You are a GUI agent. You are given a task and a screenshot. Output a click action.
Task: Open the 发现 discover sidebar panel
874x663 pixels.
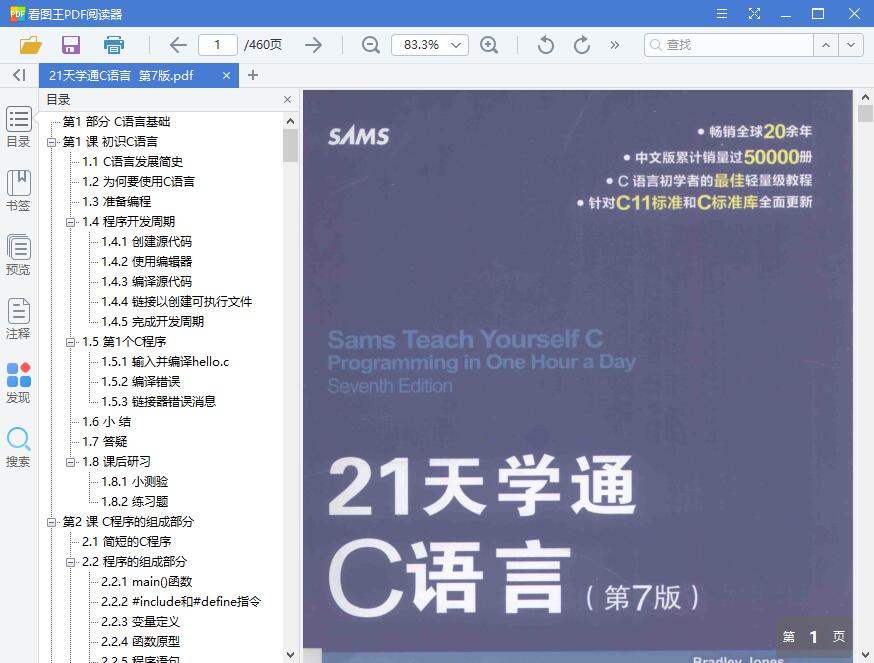[18, 383]
